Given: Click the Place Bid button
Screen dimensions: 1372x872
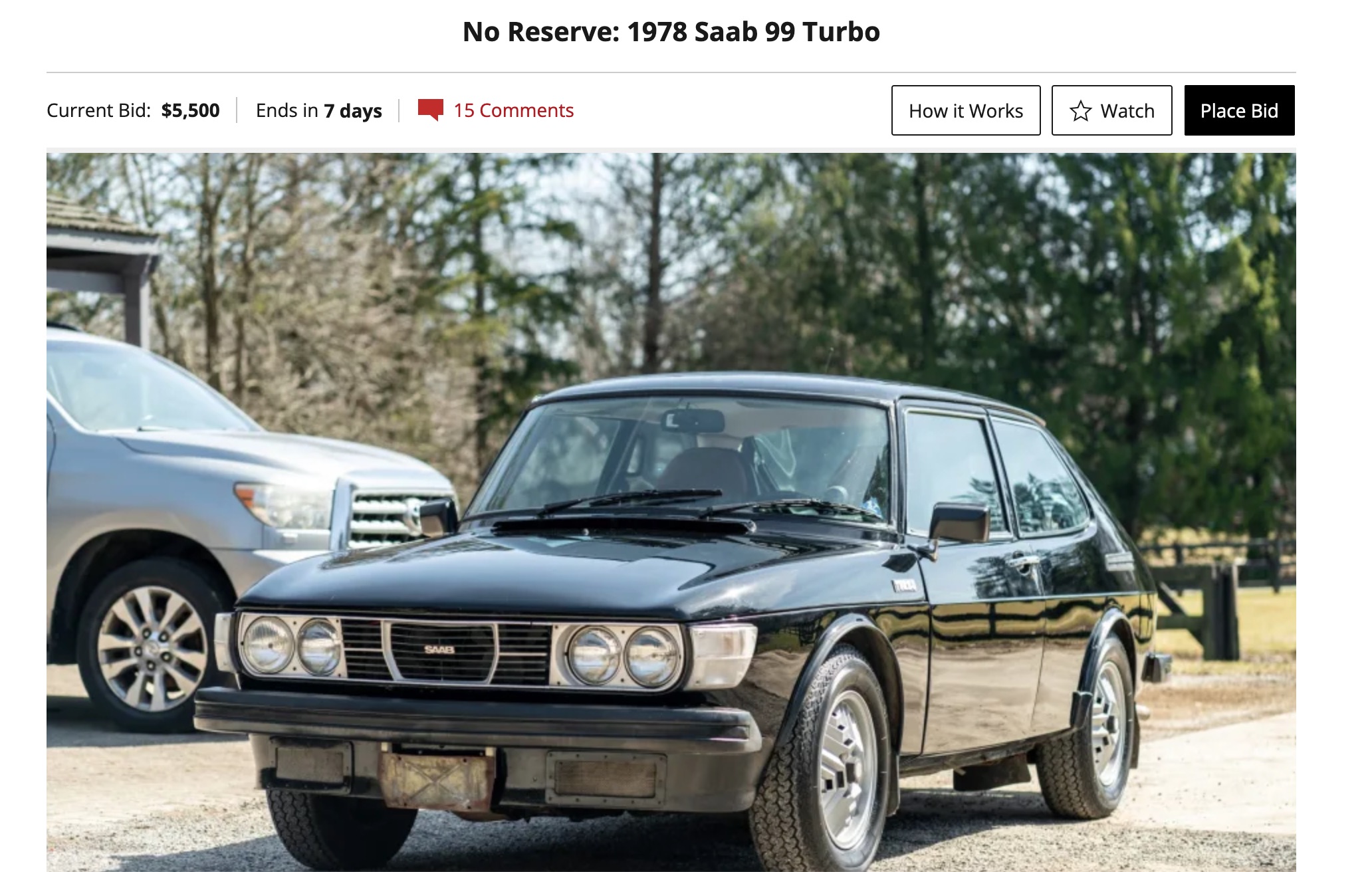Looking at the screenshot, I should [1239, 110].
